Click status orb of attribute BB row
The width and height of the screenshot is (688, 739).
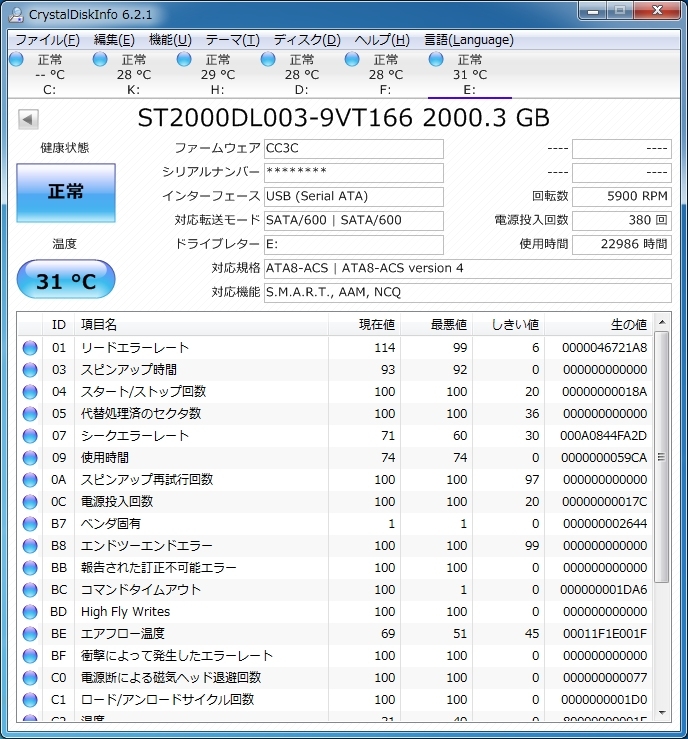click(30, 568)
